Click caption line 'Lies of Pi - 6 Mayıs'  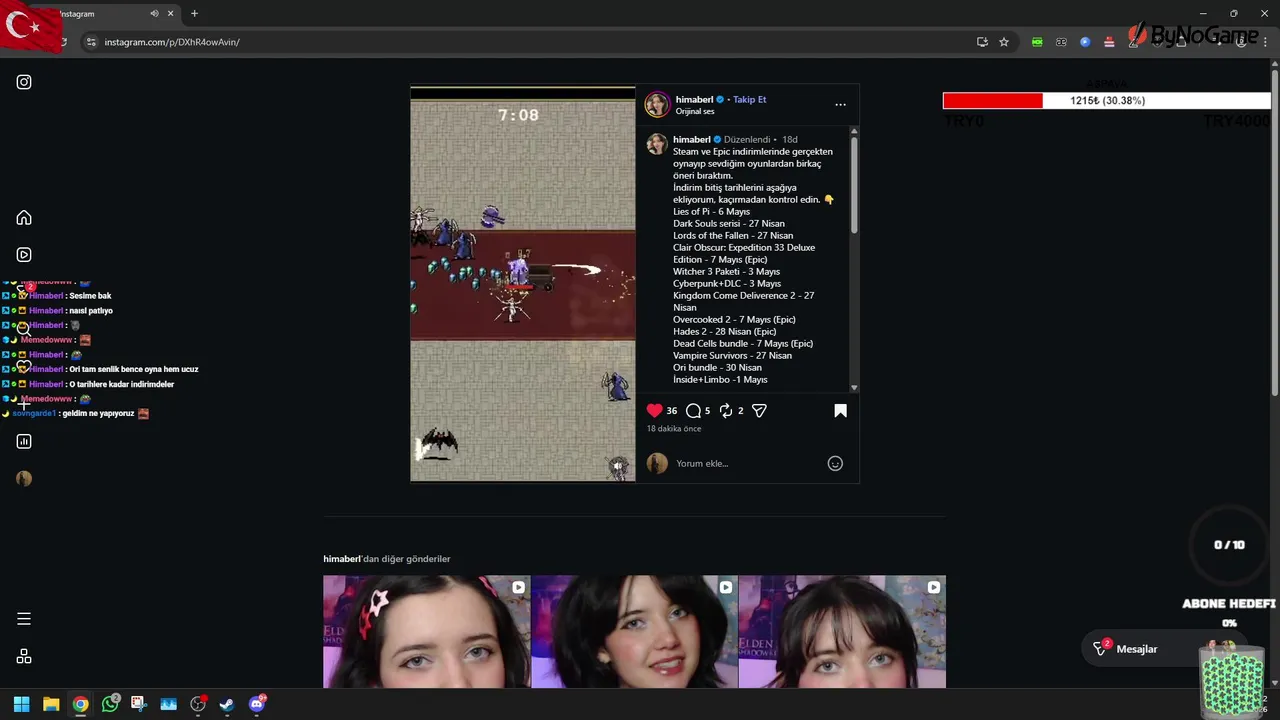click(x=711, y=212)
